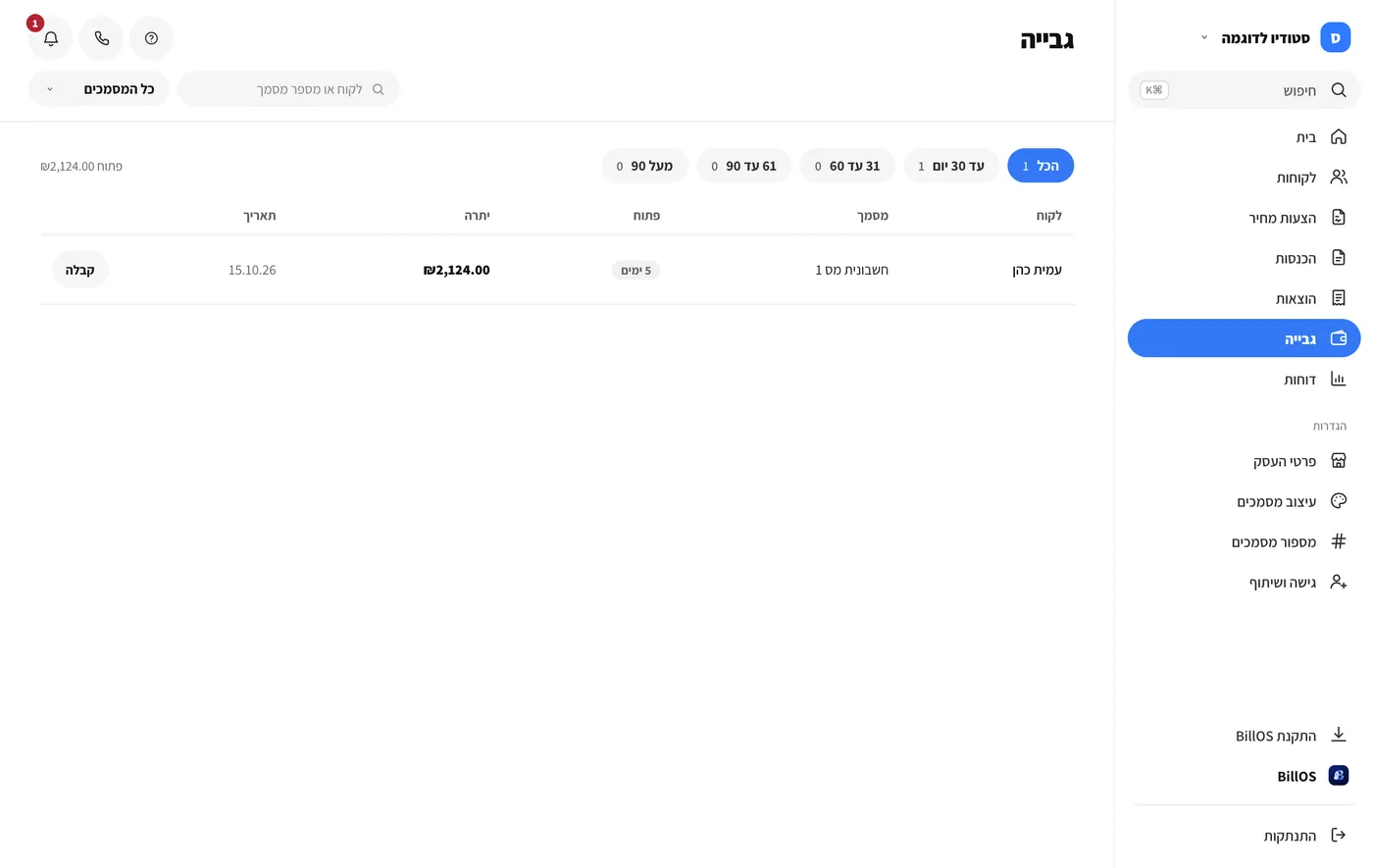Click the date 15.10.26 cell
Screen dimensions: 1373x868
coord(252,270)
